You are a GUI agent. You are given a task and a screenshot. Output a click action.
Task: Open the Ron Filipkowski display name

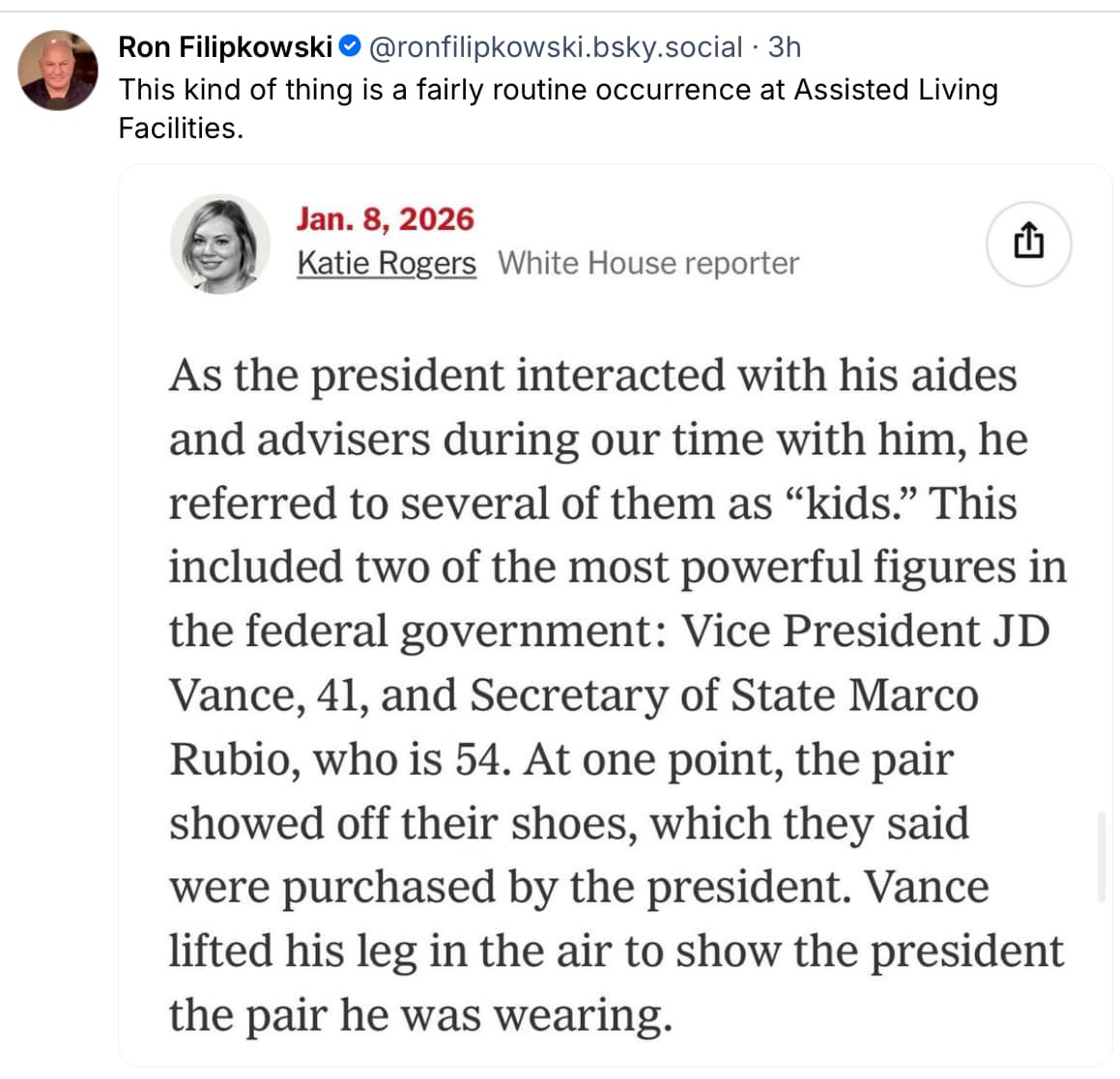(x=225, y=46)
